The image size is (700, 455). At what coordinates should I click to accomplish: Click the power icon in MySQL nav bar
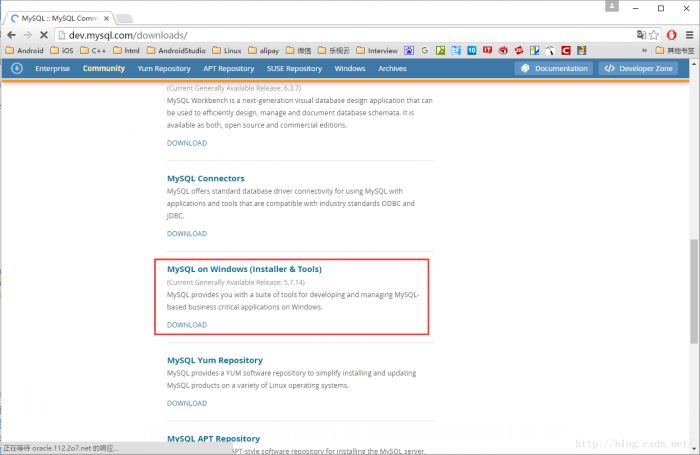16,68
